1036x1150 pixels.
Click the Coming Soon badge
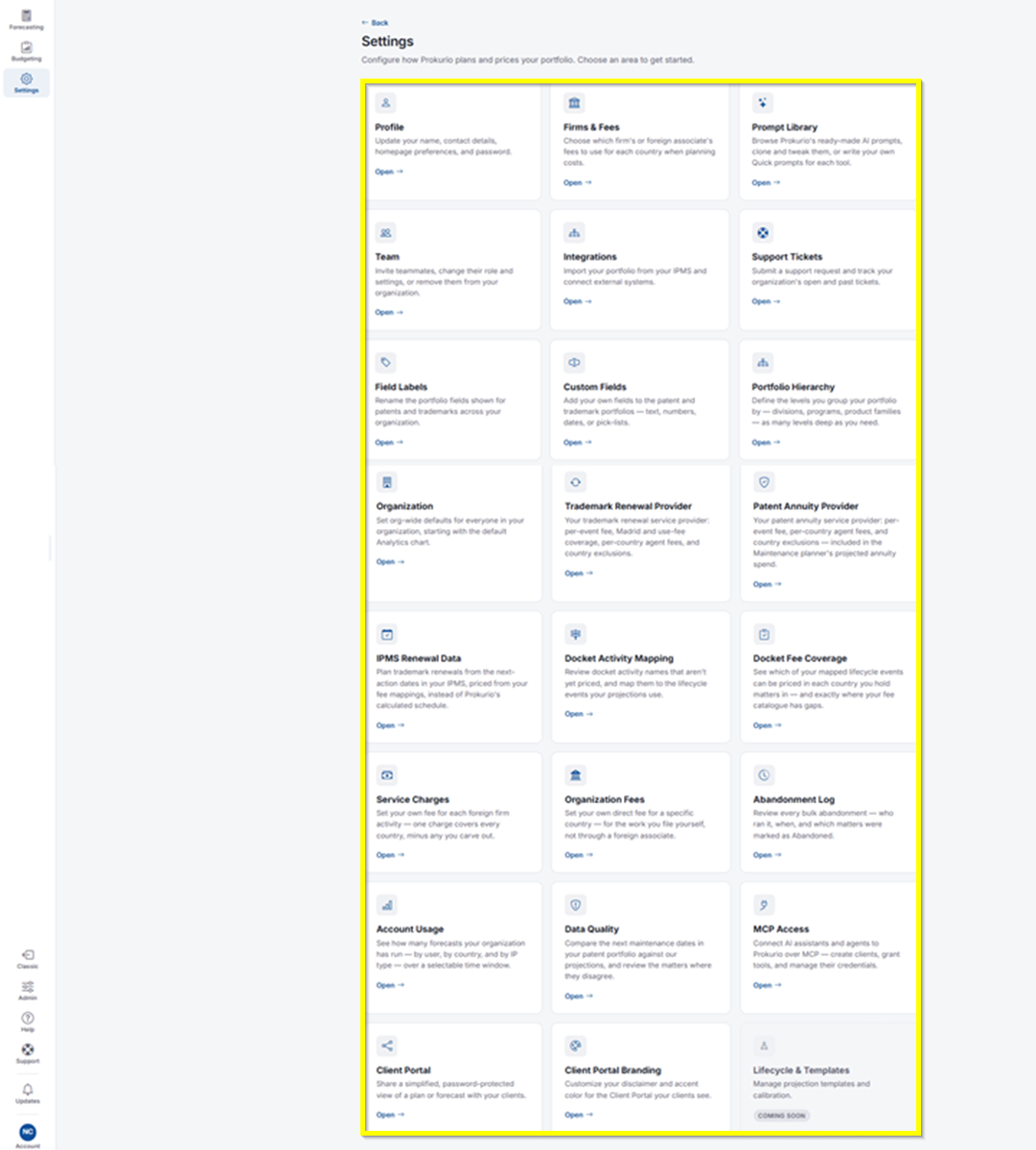tap(782, 1115)
